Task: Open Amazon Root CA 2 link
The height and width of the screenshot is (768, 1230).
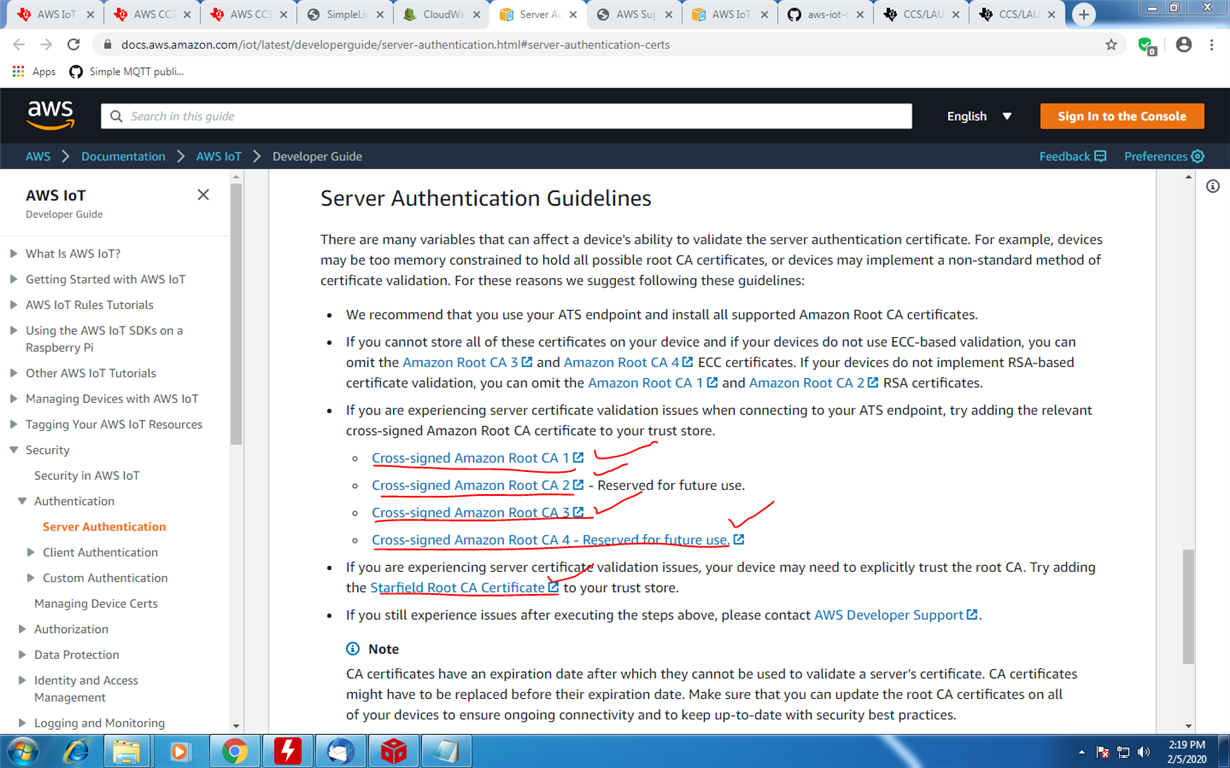Action: click(x=814, y=383)
